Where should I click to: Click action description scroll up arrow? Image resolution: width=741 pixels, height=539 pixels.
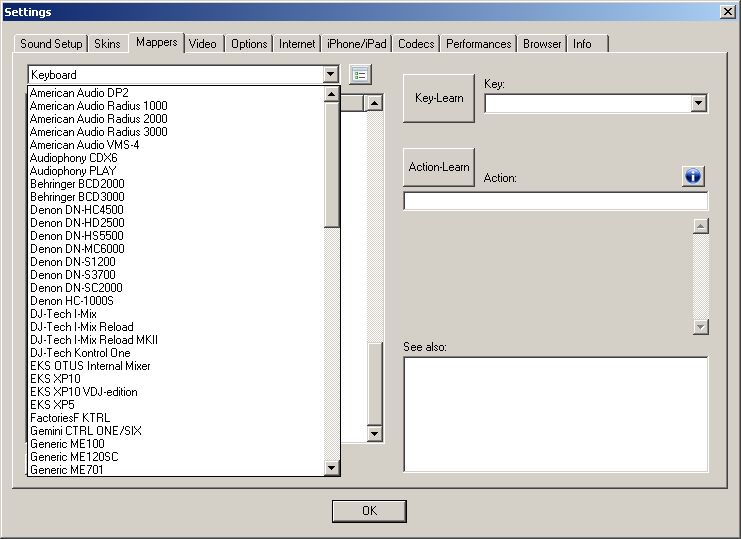pyautogui.click(x=700, y=226)
